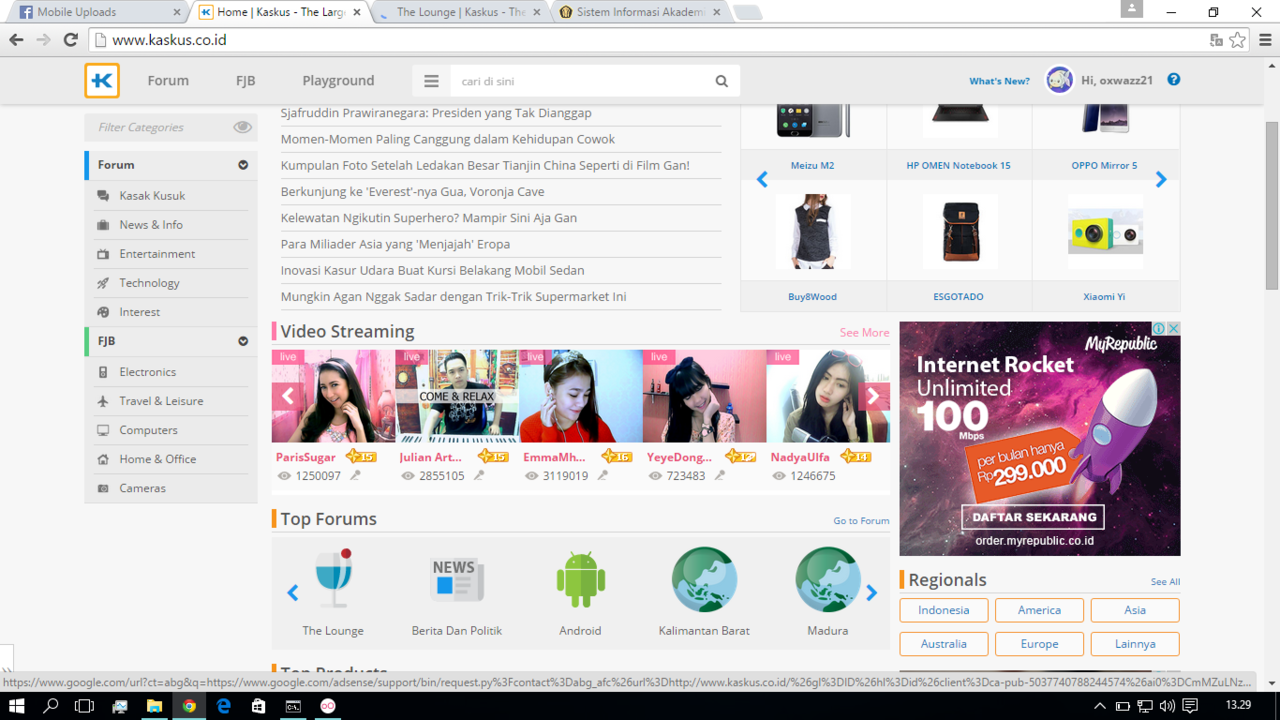Open Kalimantan Barat forum icon
1280x720 pixels.
pos(704,579)
